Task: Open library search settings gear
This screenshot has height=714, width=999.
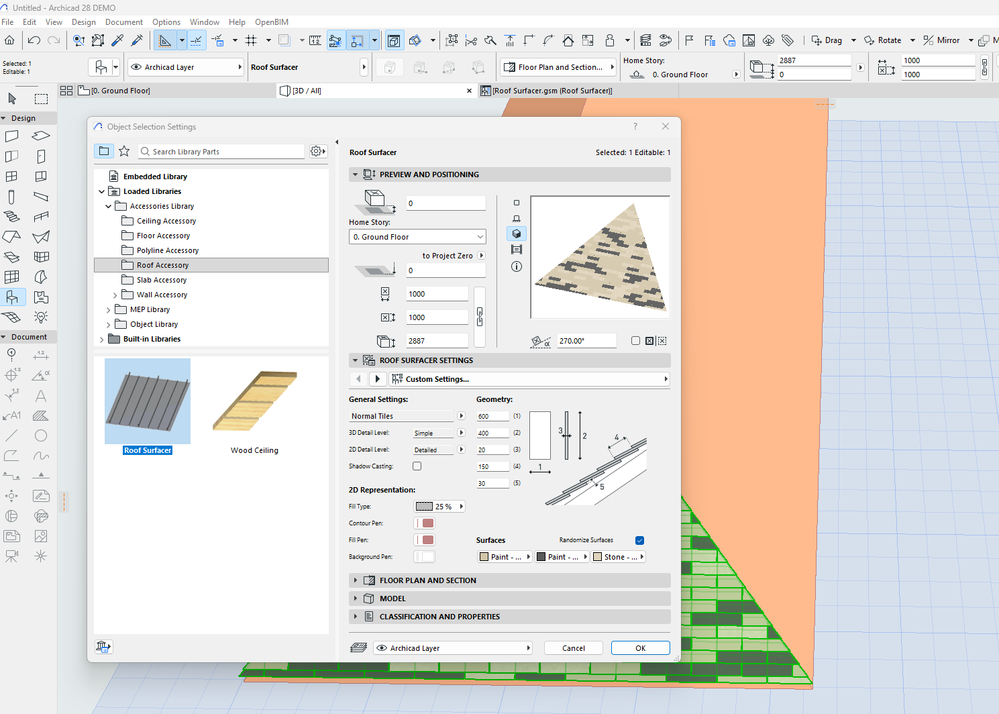Action: (317, 151)
